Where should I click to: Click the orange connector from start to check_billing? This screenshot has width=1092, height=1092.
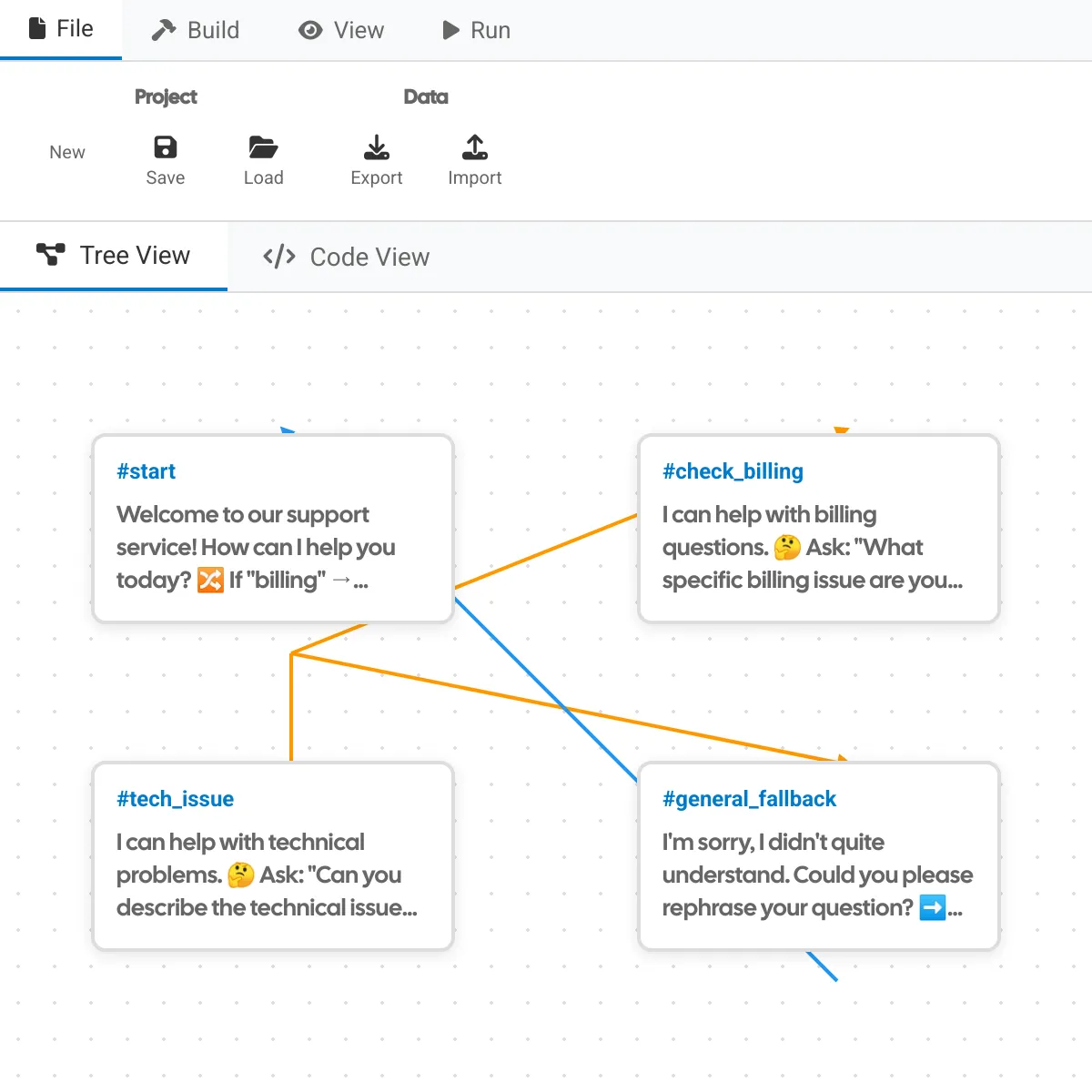pyautogui.click(x=546, y=551)
